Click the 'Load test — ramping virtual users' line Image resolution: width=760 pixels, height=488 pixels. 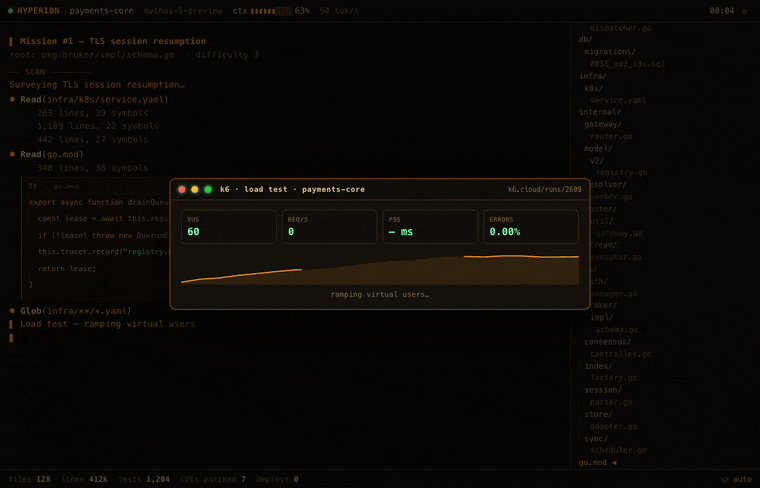107,324
